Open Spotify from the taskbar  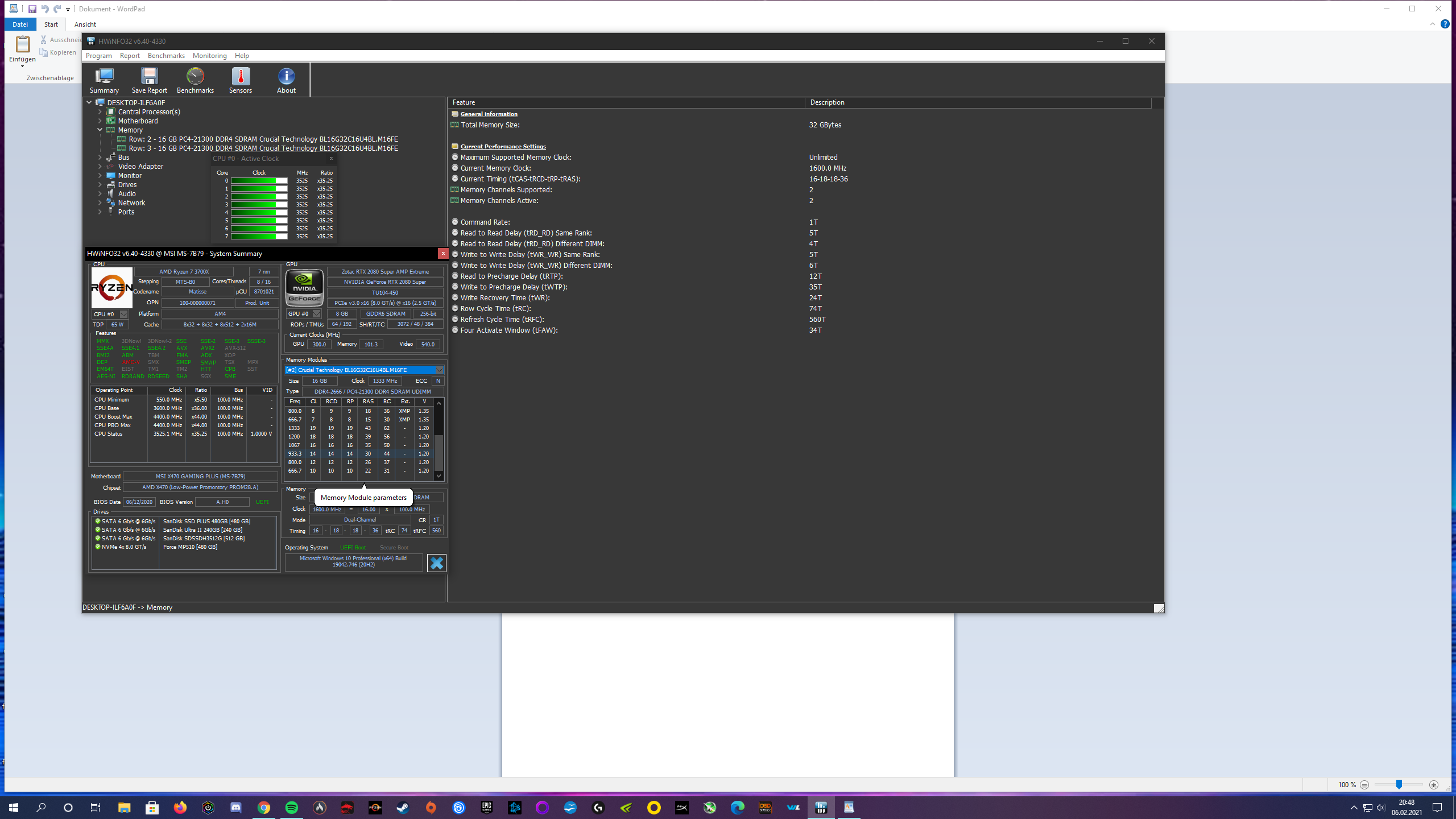tap(291, 808)
